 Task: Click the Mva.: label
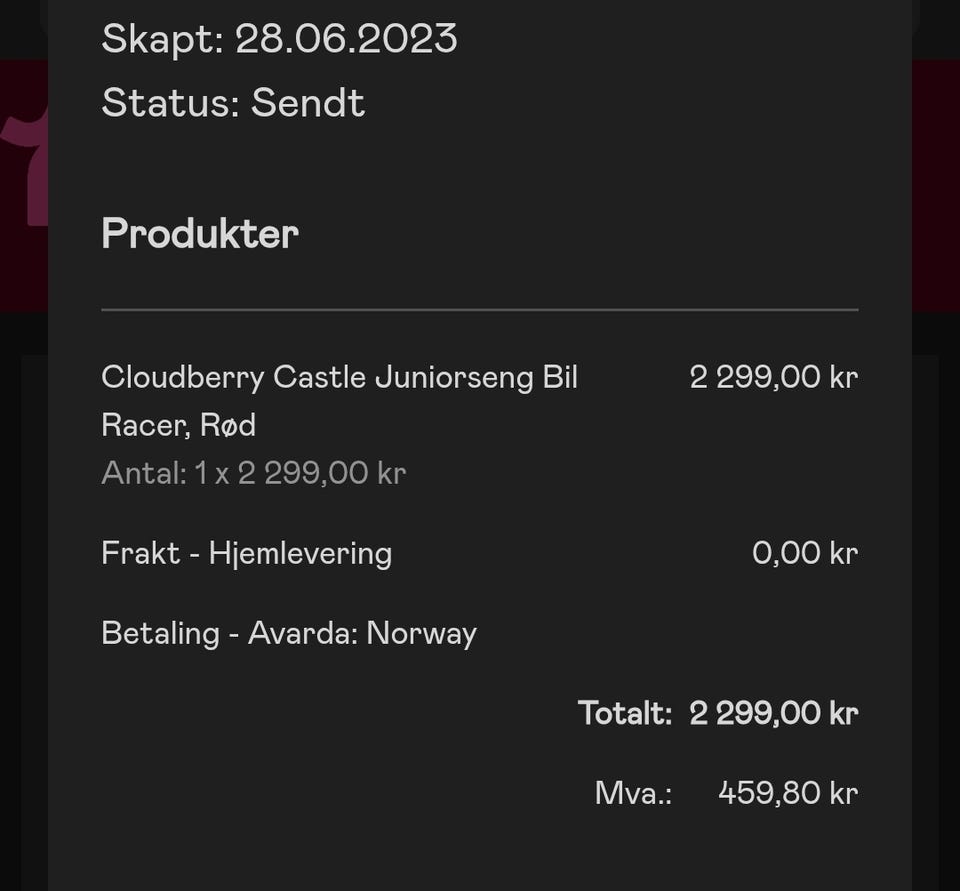click(633, 794)
